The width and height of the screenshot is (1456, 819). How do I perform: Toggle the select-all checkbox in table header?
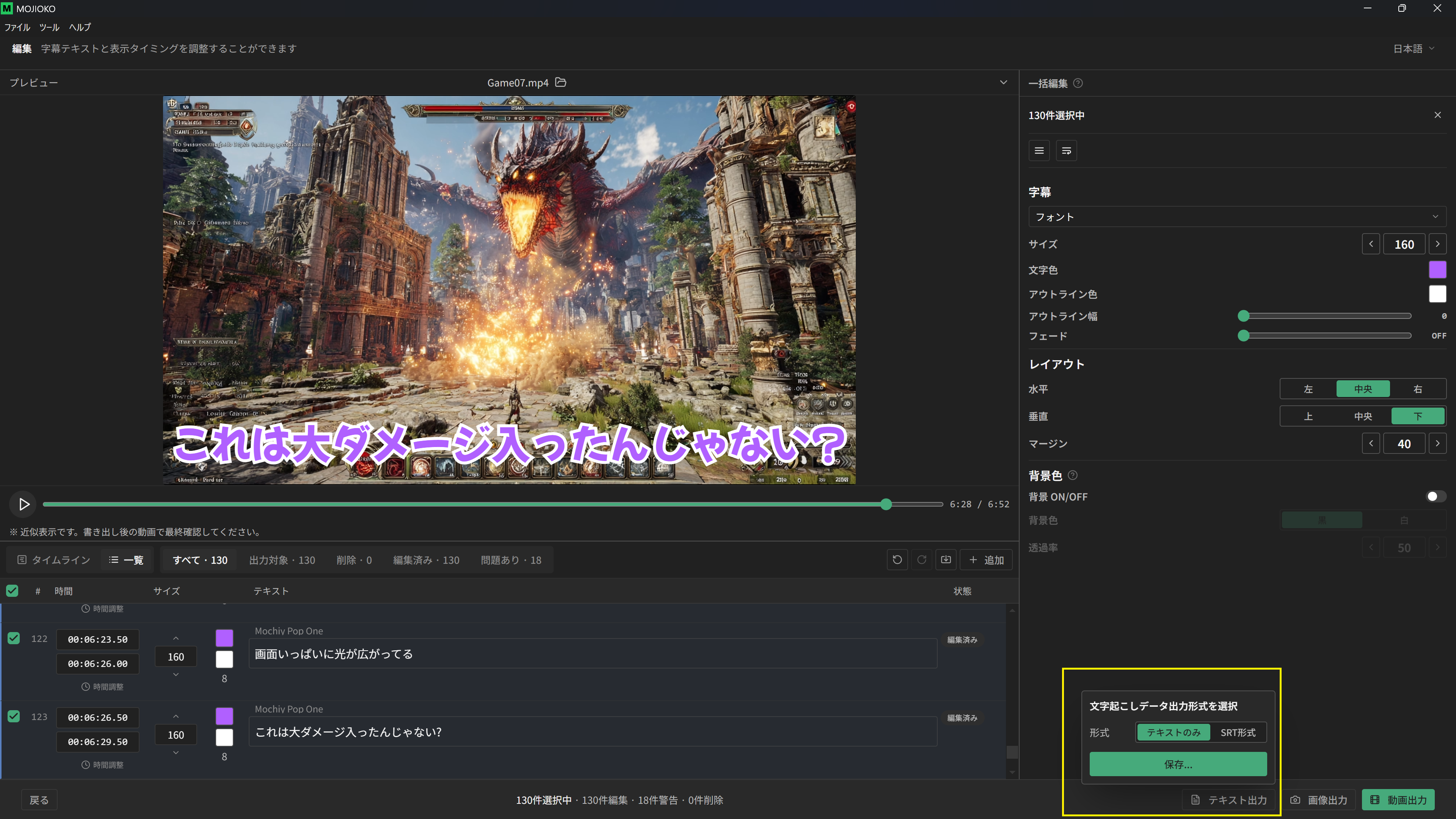click(x=12, y=591)
